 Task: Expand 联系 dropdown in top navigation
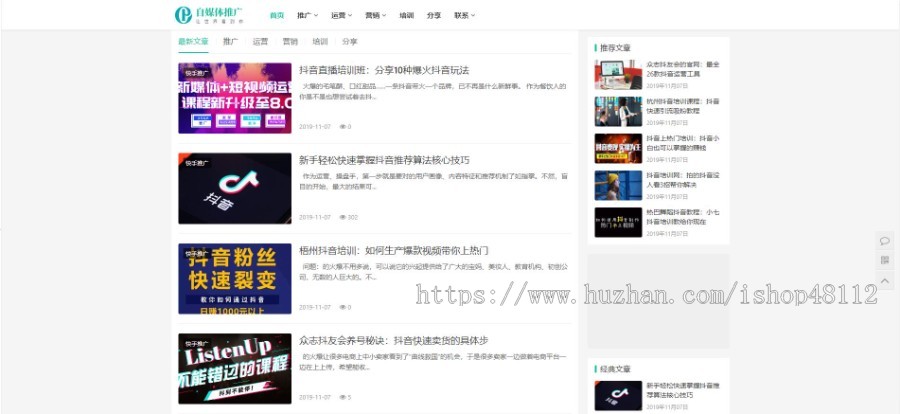(x=464, y=16)
